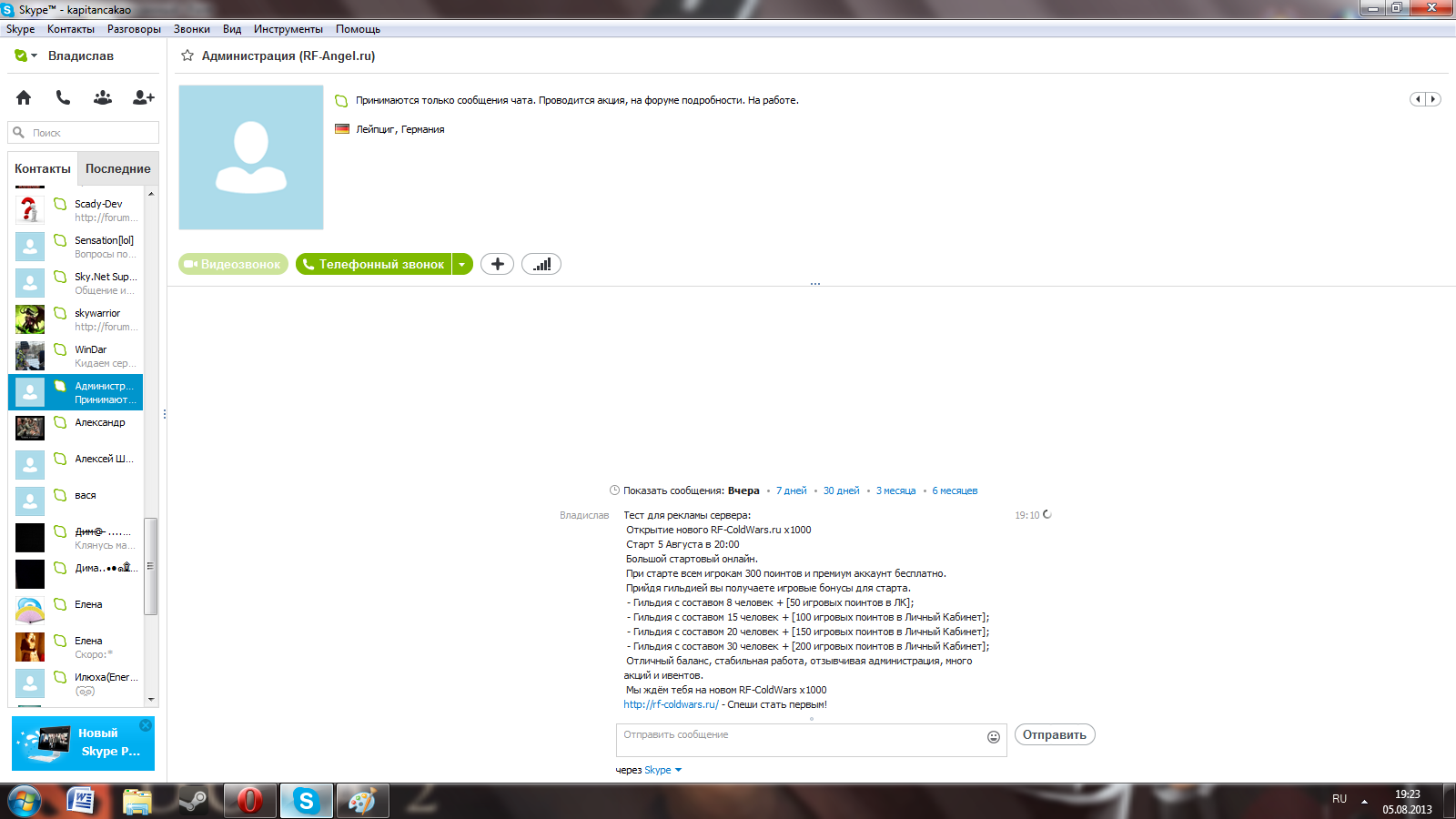Open Windows Start menu orb
Screen dimensions: 1456x819
[25, 801]
